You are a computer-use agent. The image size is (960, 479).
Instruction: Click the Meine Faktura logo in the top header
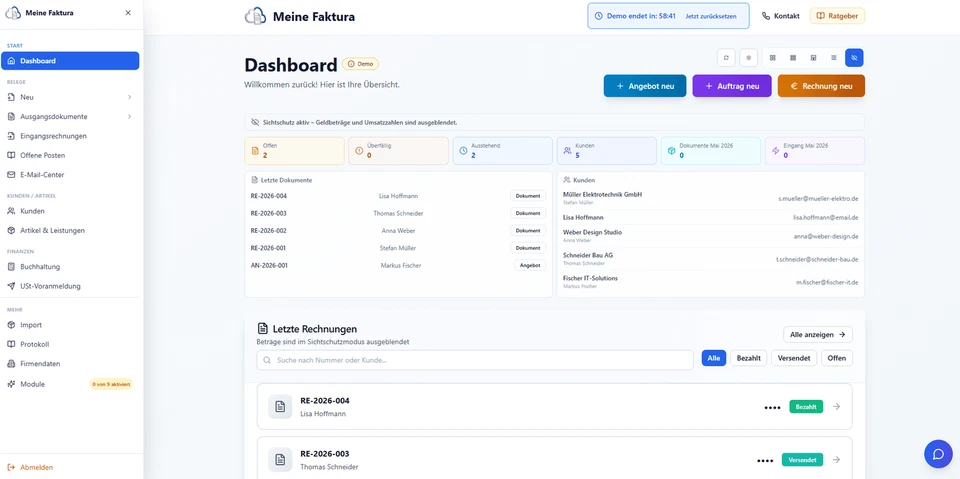tap(255, 17)
